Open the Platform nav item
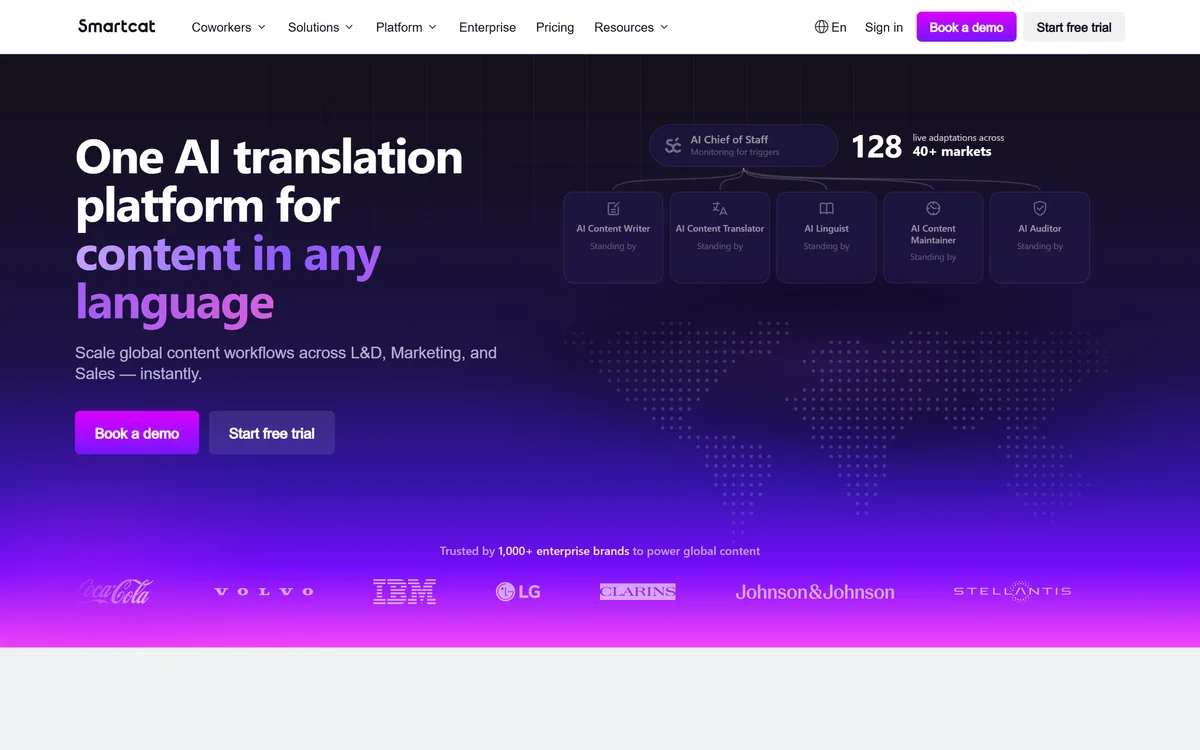This screenshot has height=750, width=1200. (x=407, y=27)
